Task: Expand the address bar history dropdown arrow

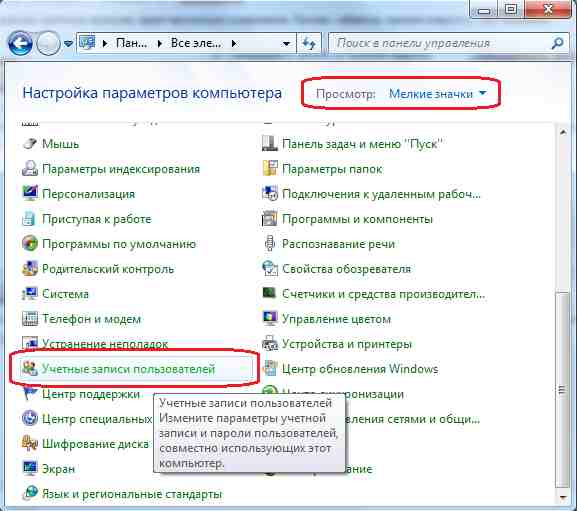Action: [286, 44]
